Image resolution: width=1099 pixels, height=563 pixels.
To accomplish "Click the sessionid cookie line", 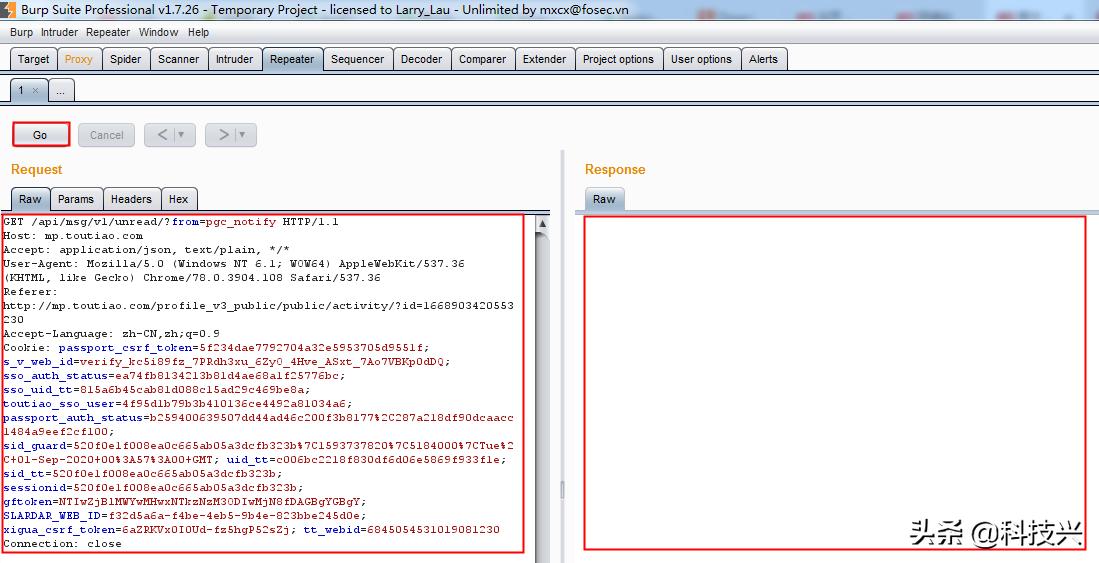I will click(153, 488).
